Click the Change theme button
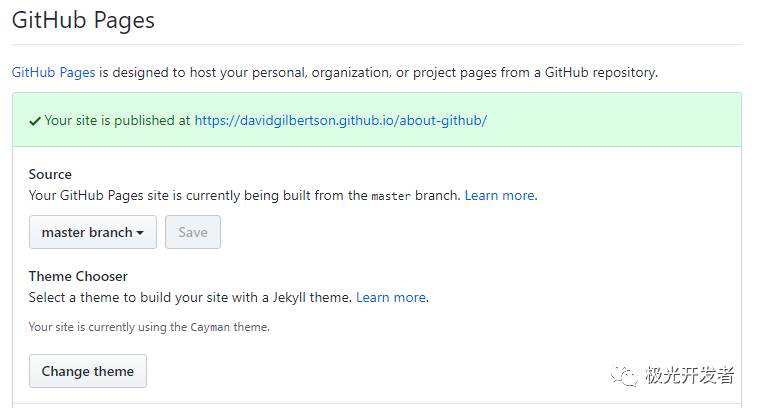 88,371
